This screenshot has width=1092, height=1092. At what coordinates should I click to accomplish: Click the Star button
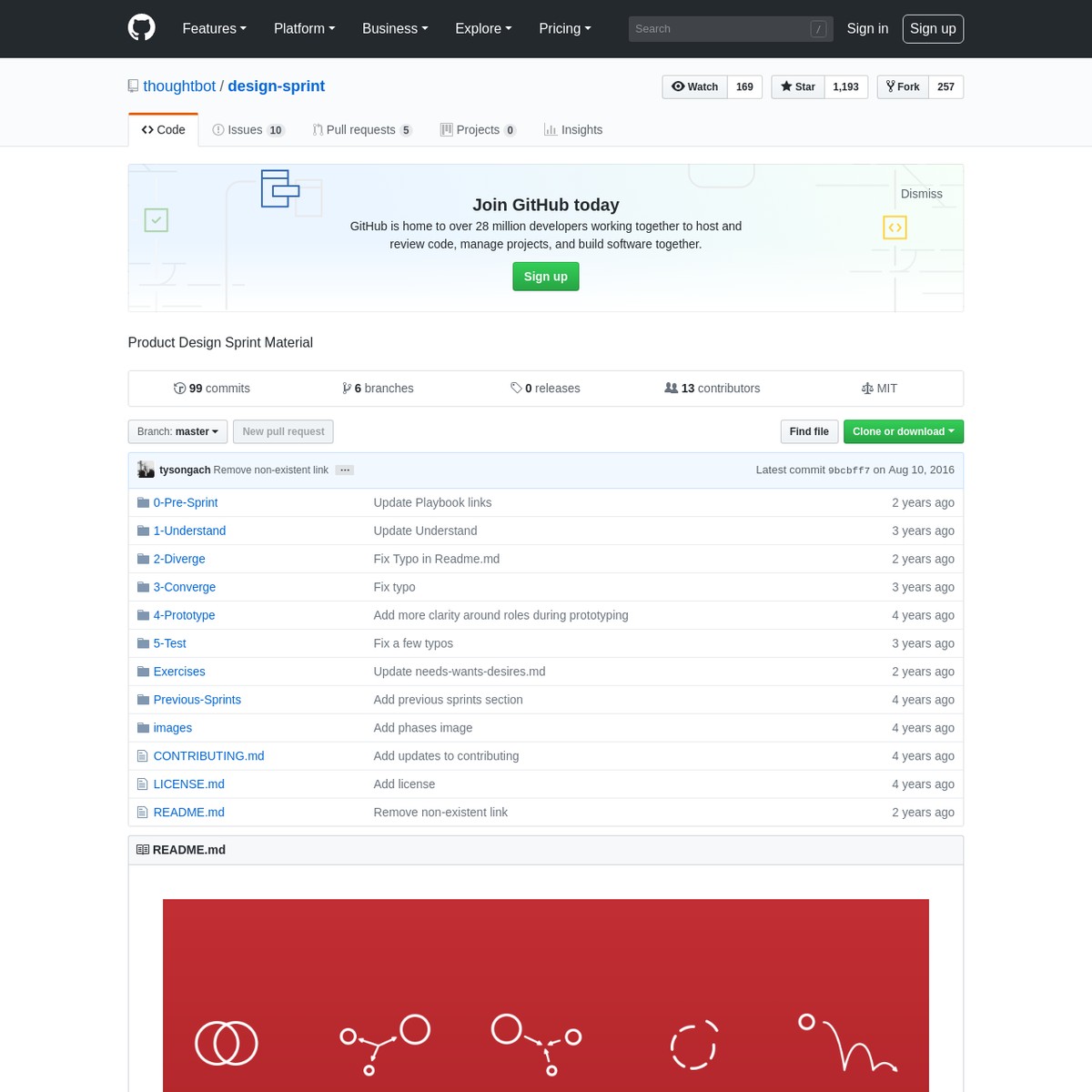[798, 87]
